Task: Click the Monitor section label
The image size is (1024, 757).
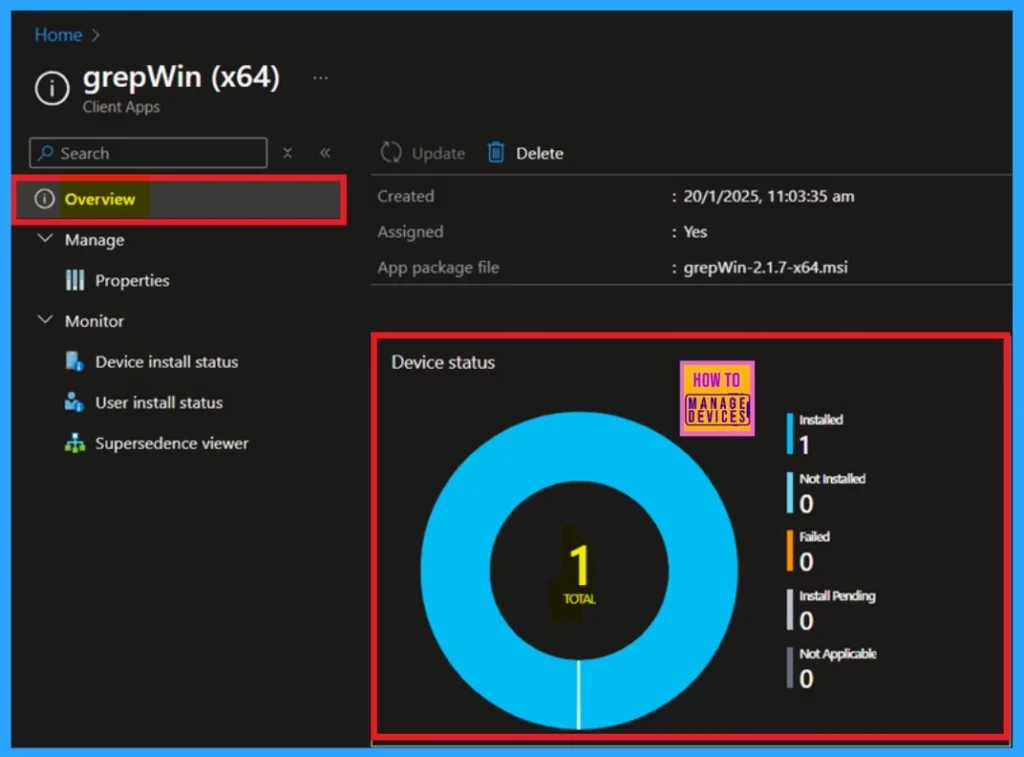Action: click(95, 321)
